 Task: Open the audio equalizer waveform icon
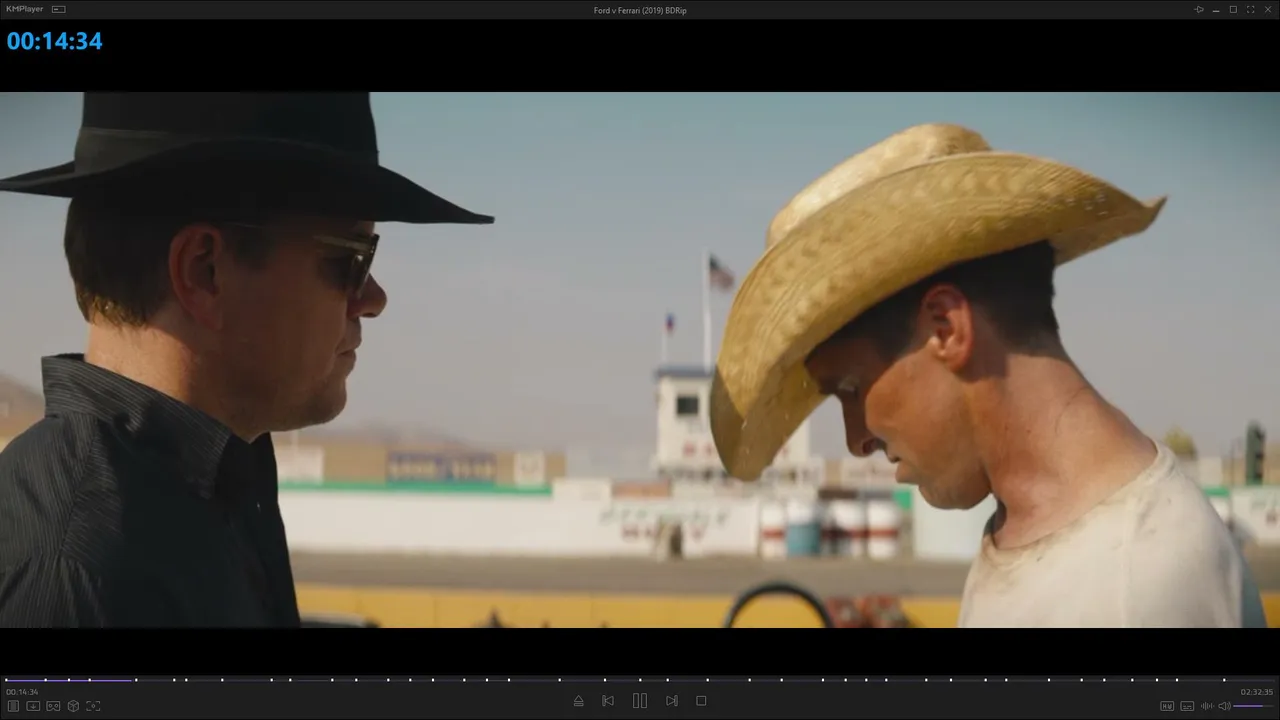pos(1207,706)
